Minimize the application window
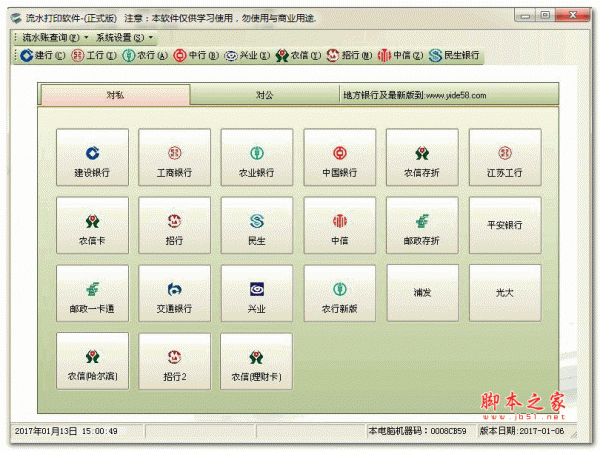The image size is (600, 451). coord(525,15)
